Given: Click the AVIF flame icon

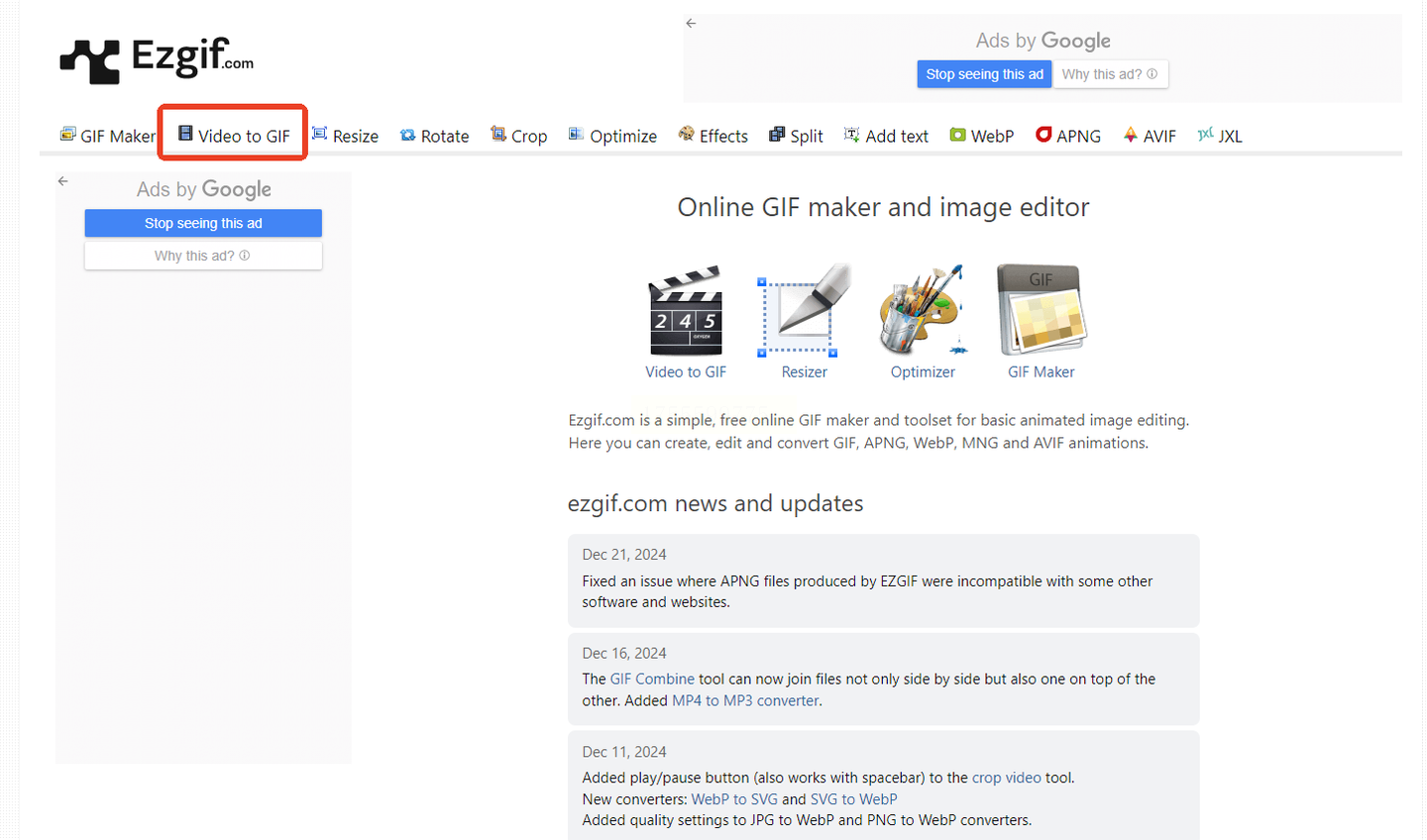Looking at the screenshot, I should tap(1130, 134).
